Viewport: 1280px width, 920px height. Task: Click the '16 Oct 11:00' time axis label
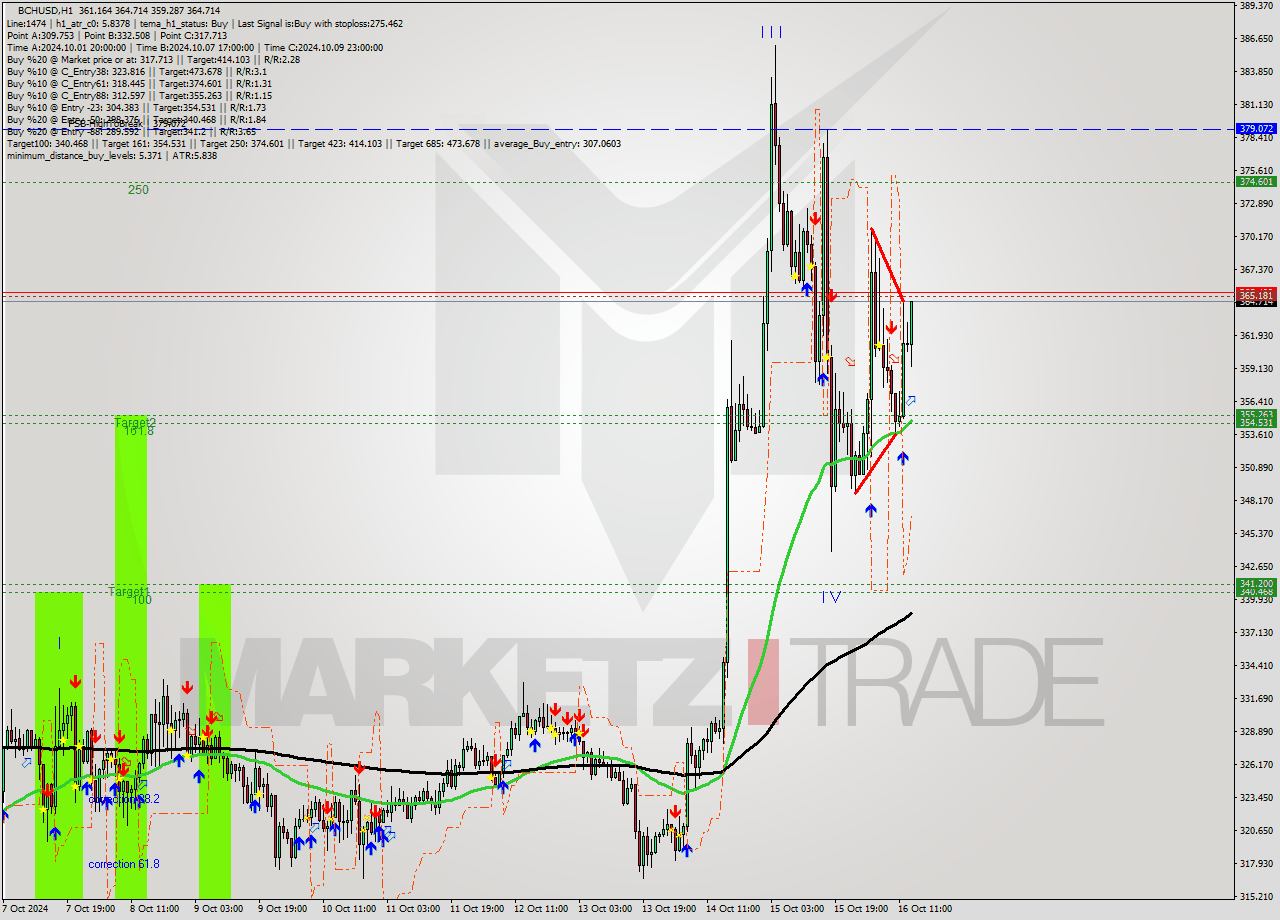924,909
